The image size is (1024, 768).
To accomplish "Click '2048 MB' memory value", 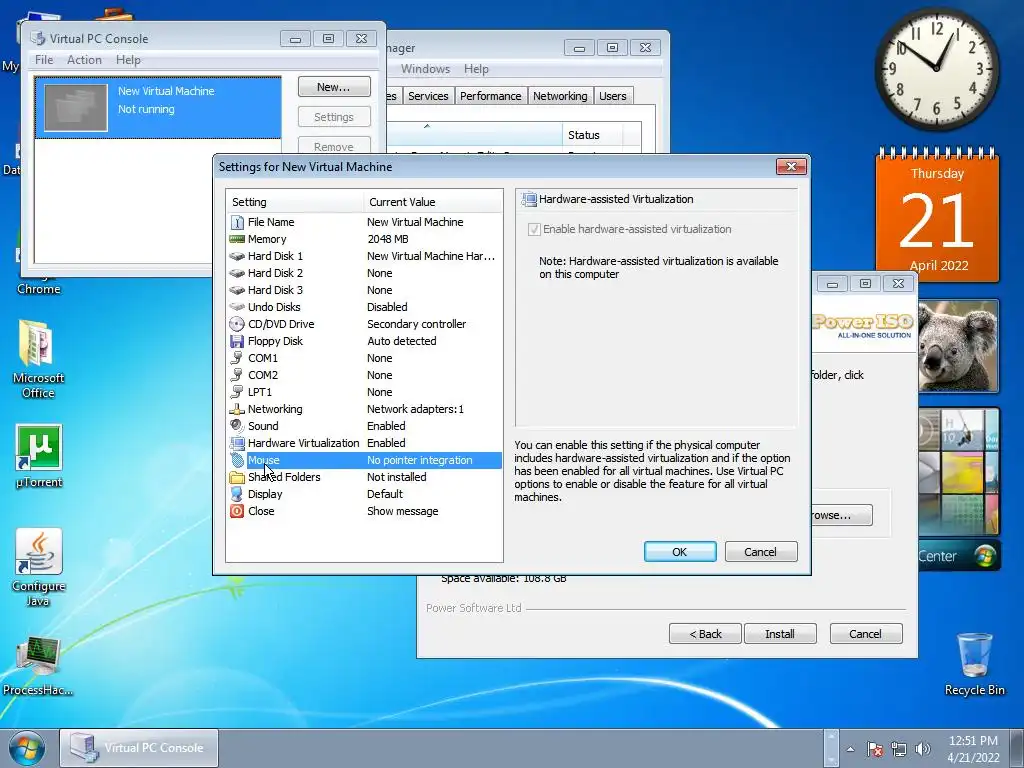I will click(388, 239).
